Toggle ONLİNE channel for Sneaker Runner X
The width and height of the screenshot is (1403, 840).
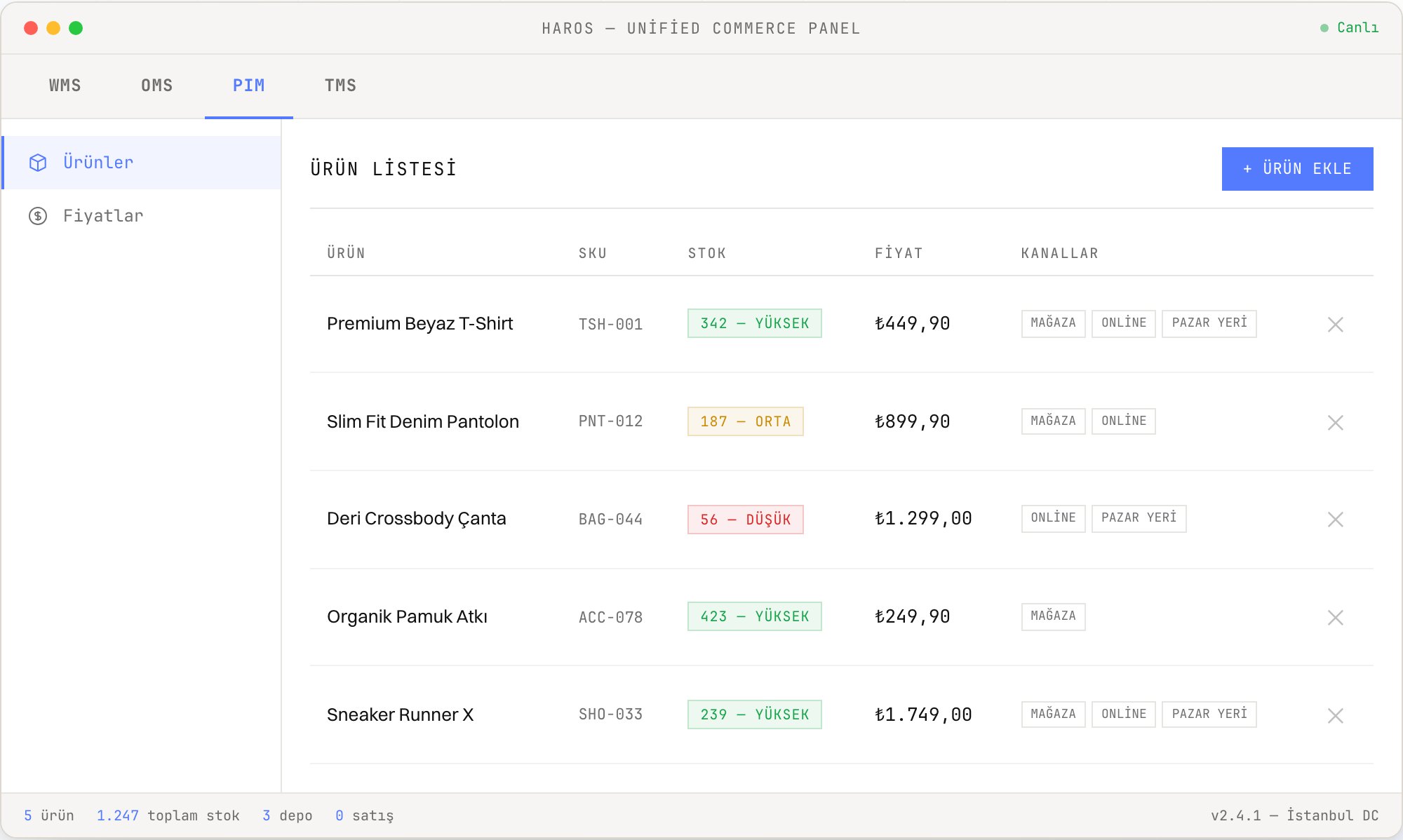click(1123, 714)
